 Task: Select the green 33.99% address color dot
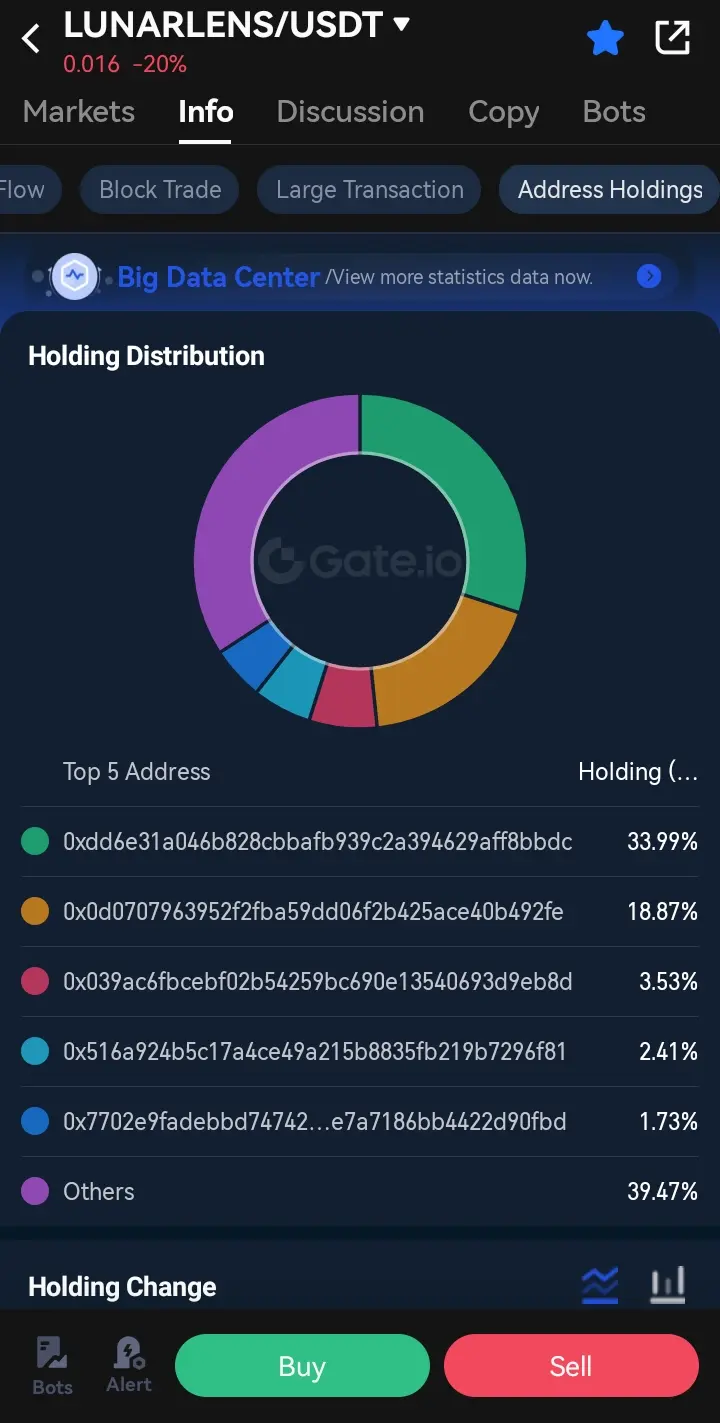coord(35,842)
